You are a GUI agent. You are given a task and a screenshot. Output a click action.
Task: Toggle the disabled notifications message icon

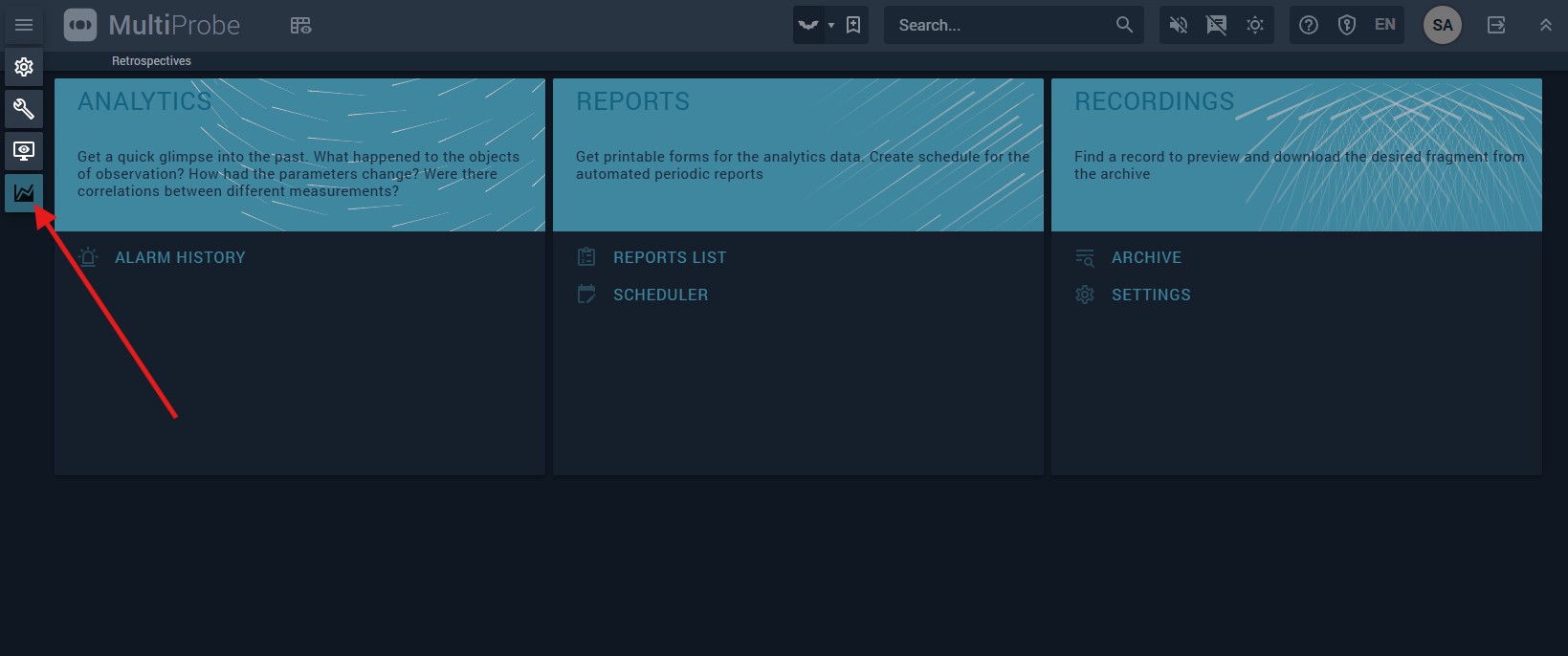click(1217, 25)
